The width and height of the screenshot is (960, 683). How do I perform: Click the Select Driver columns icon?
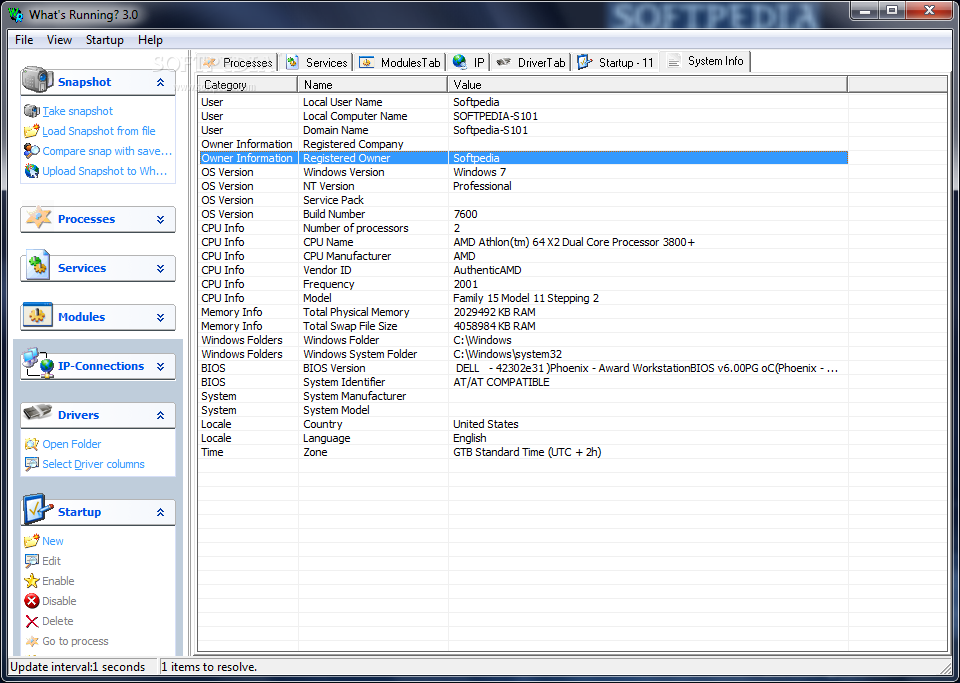pos(32,465)
